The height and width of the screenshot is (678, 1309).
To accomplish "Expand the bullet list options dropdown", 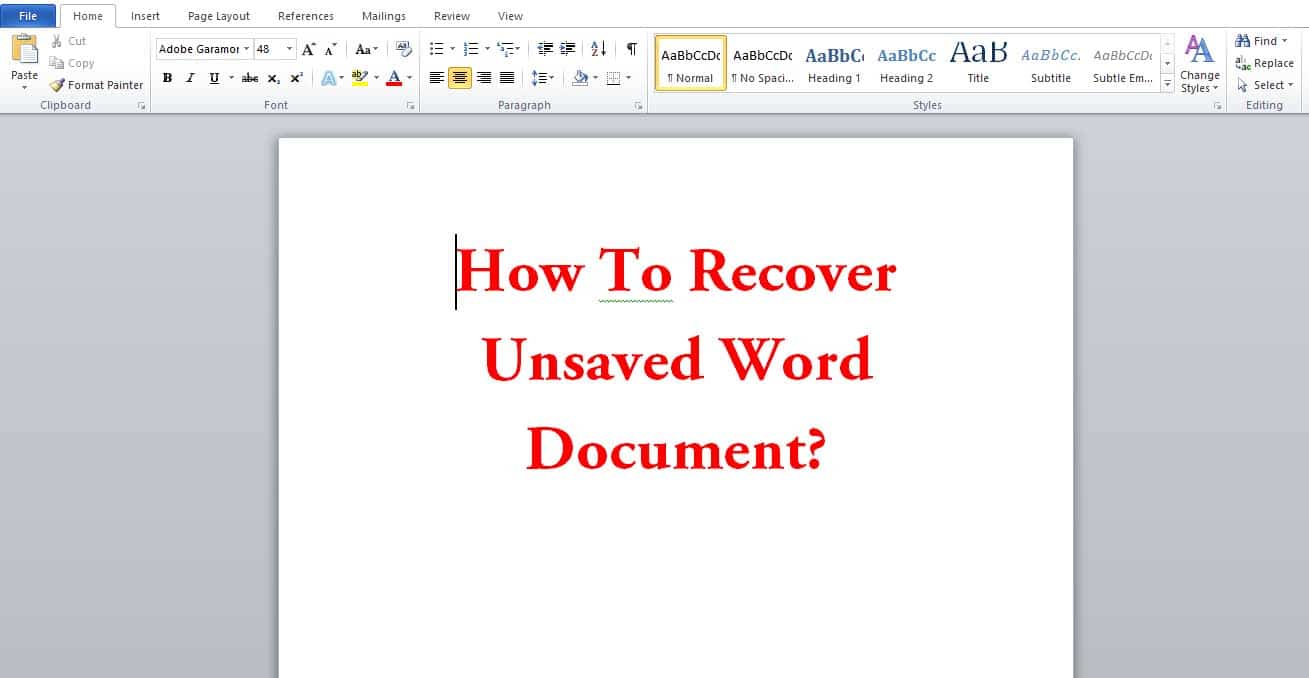I will click(451, 47).
